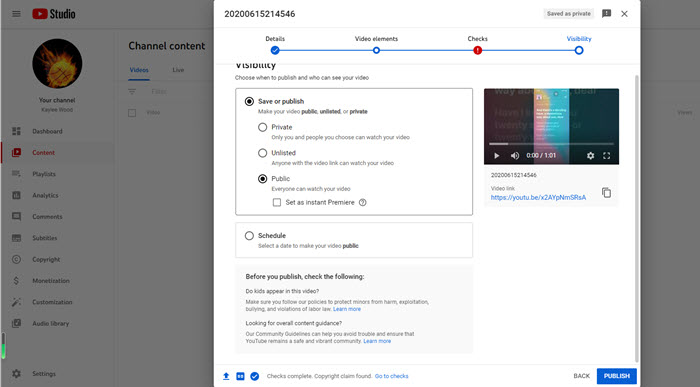
Task: Open the Audio library icon
Action: 17,323
